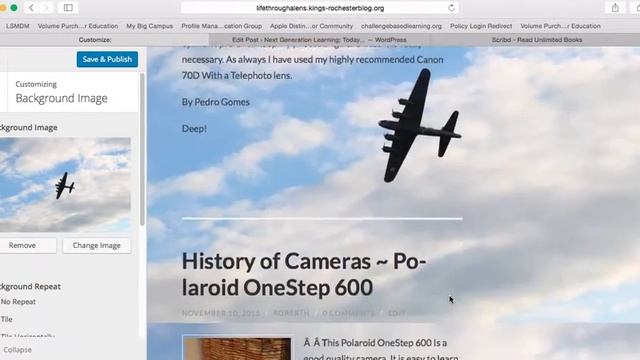Click the Save & Publish button
This screenshot has height=360, width=640.
click(107, 59)
